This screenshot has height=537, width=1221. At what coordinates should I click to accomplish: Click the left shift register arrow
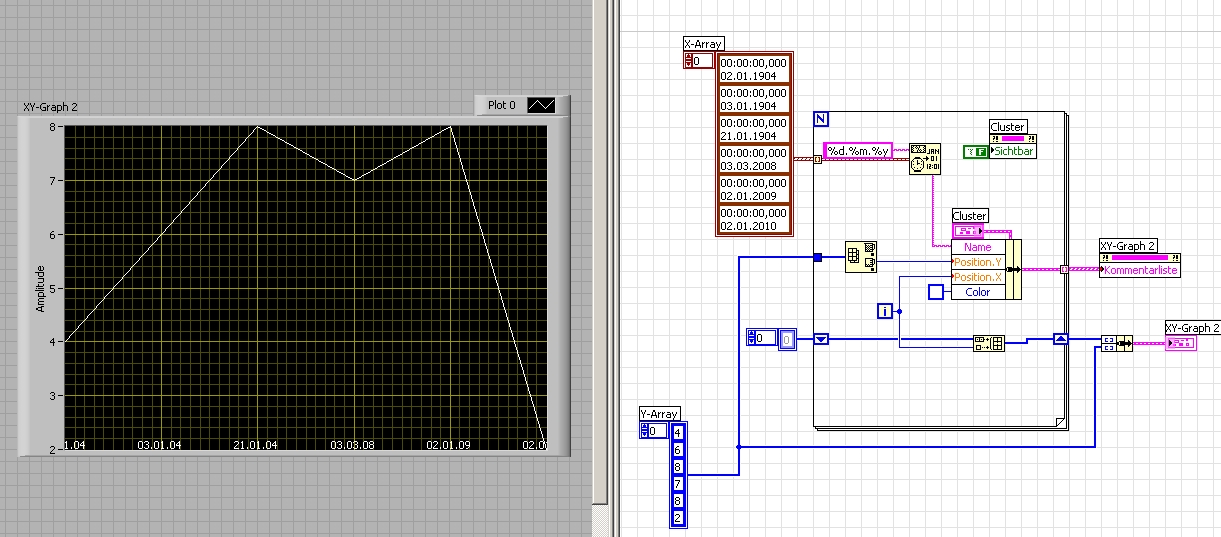tap(821, 338)
